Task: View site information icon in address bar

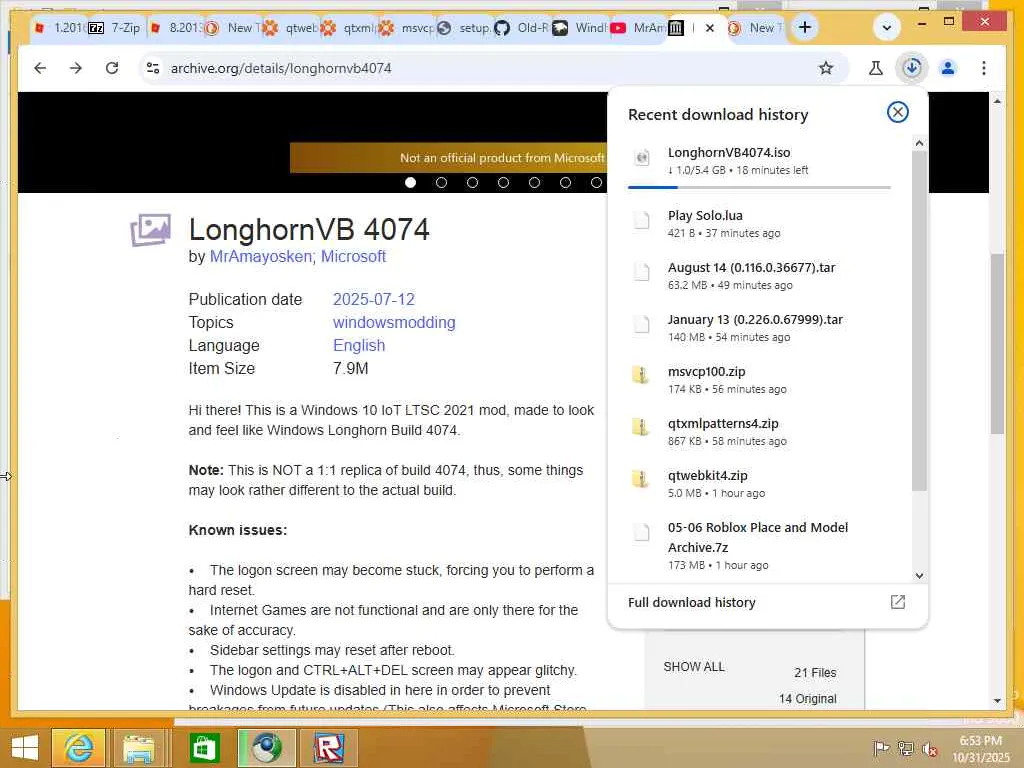Action: [x=153, y=68]
